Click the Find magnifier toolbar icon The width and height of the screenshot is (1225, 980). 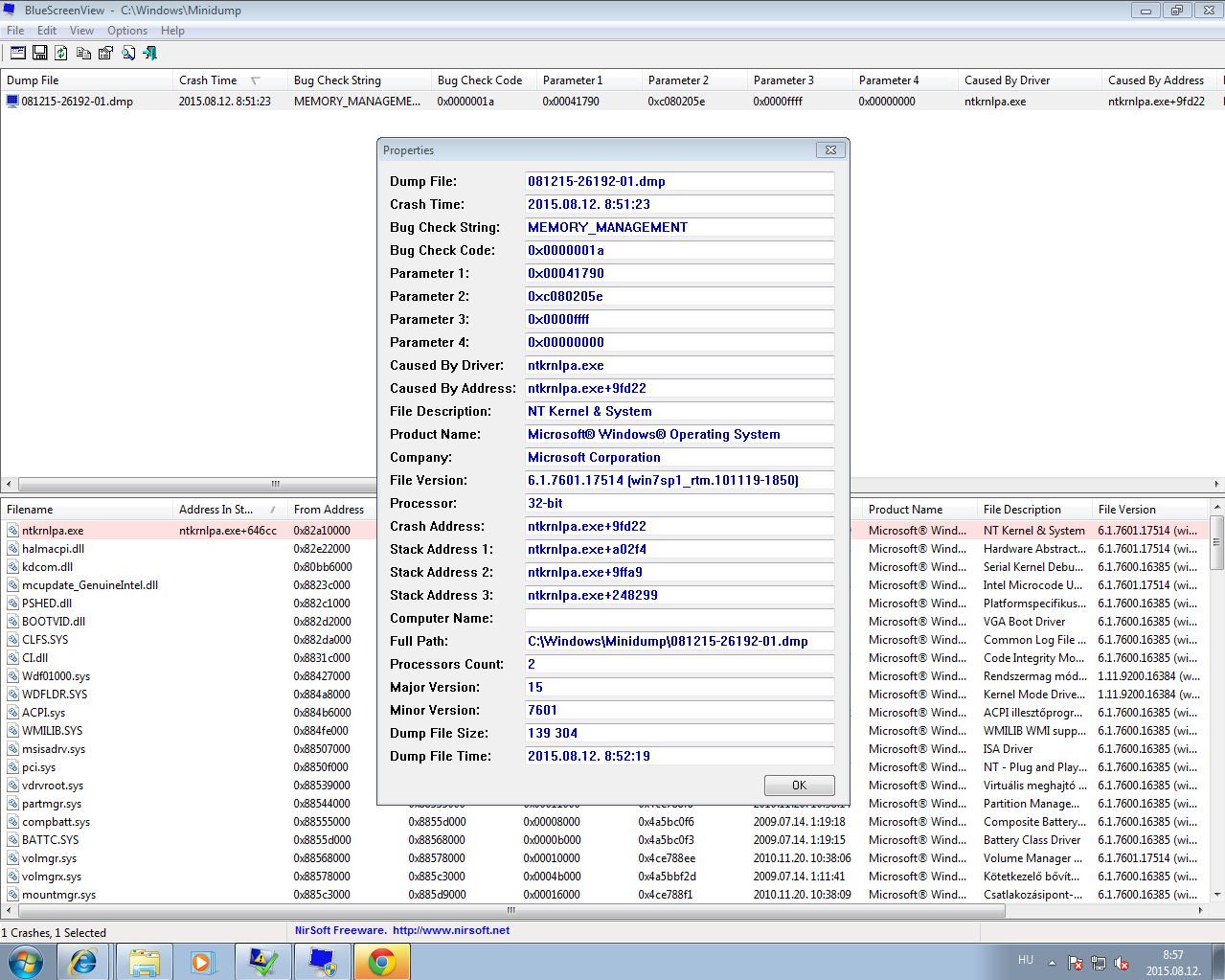point(128,53)
